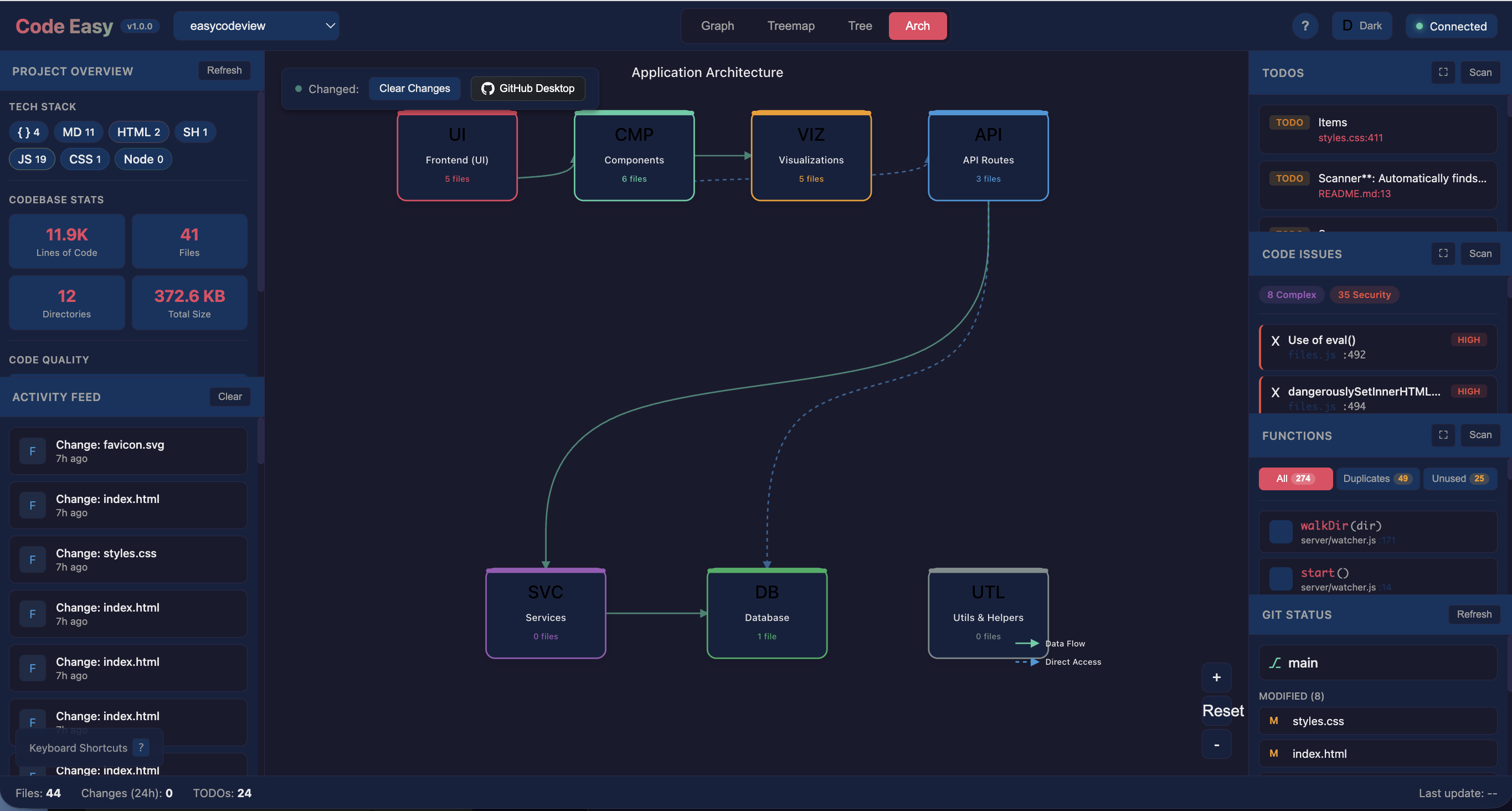Refresh the Project Overview
Viewport: 1512px width, 811px height.
click(224, 70)
